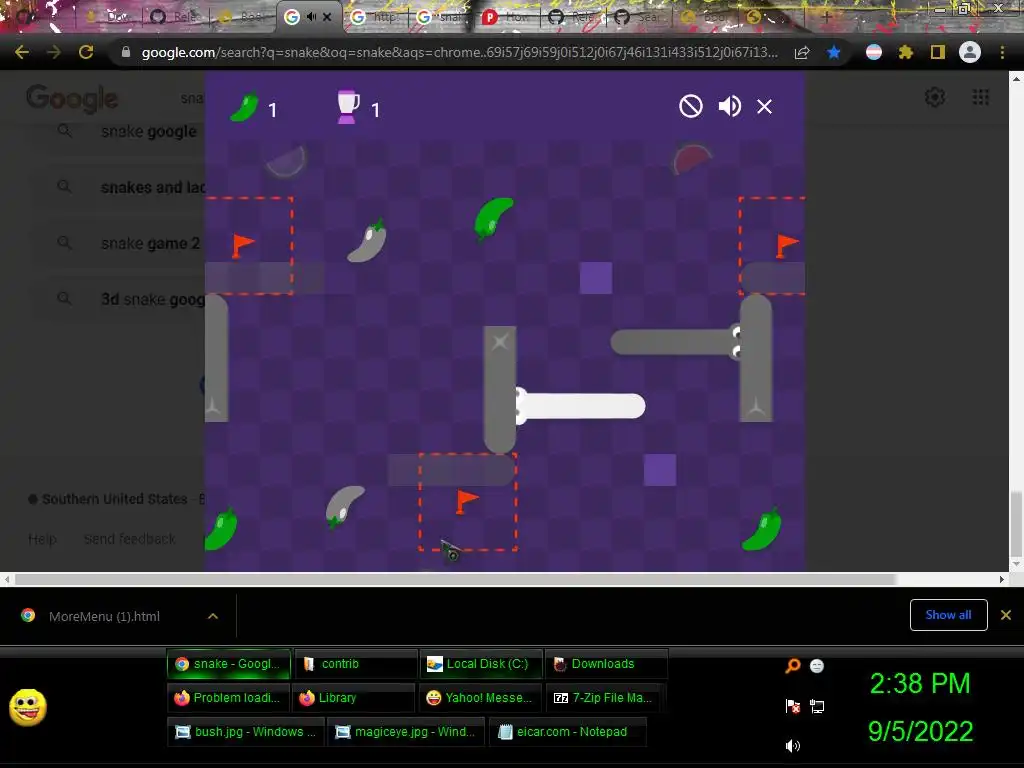Image resolution: width=1024 pixels, height=768 pixels.
Task: Open eicar.com Notepad window
Action: point(568,731)
